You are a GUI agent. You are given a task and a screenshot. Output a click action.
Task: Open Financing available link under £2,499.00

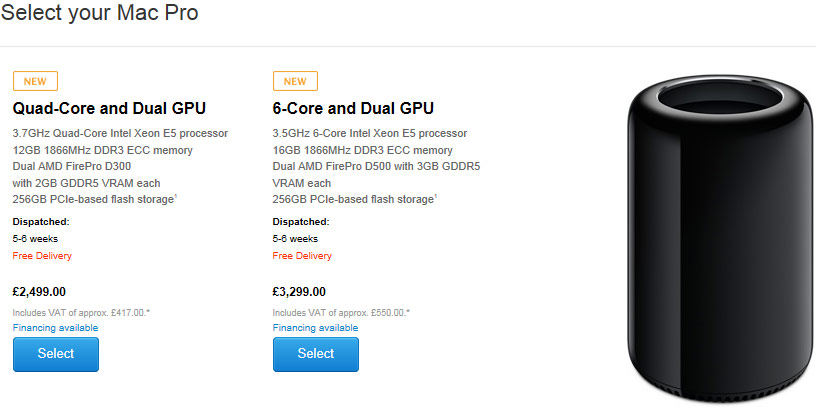tap(55, 328)
